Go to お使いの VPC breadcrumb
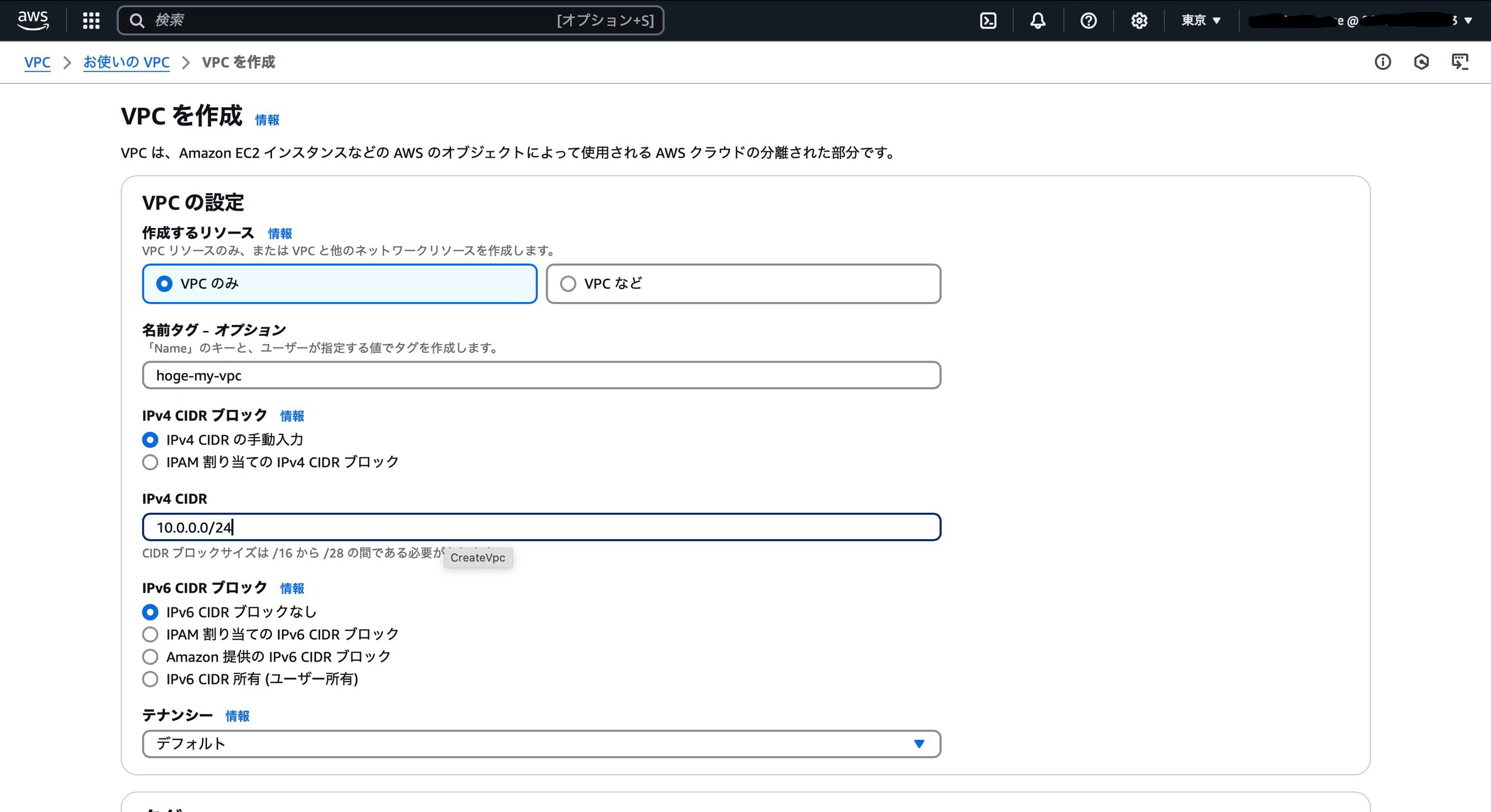1491x812 pixels. [126, 62]
